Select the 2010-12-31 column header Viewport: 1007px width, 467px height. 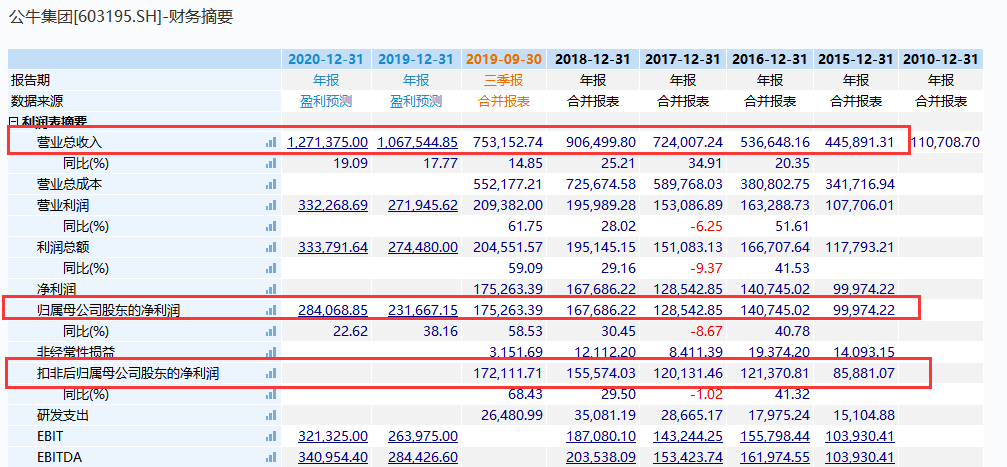941,59
